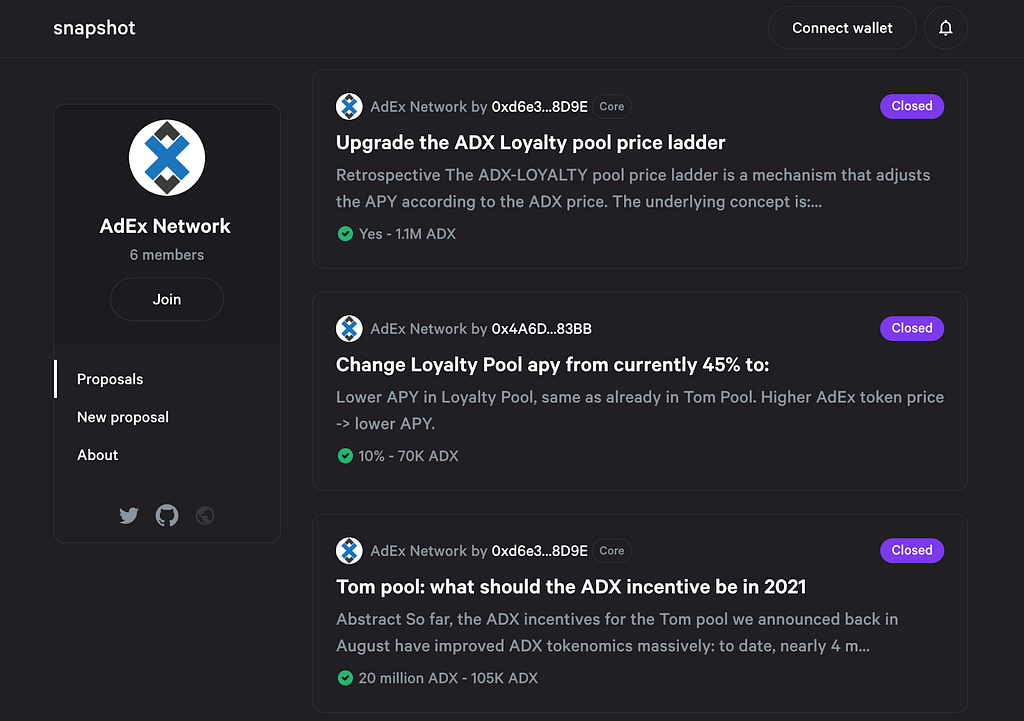Open the New proposal sidebar item

tap(123, 417)
